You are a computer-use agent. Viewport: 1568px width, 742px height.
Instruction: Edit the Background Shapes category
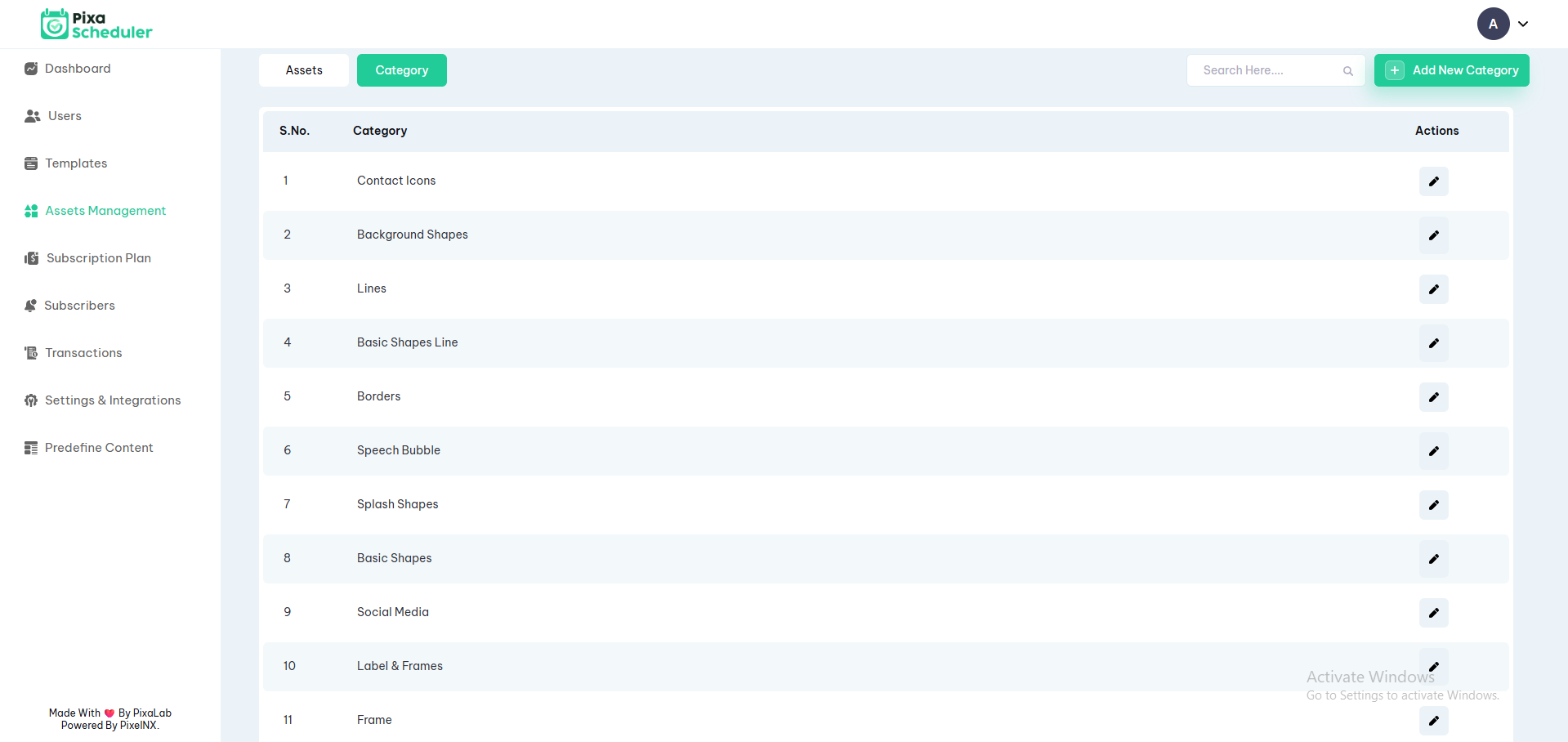1433,235
